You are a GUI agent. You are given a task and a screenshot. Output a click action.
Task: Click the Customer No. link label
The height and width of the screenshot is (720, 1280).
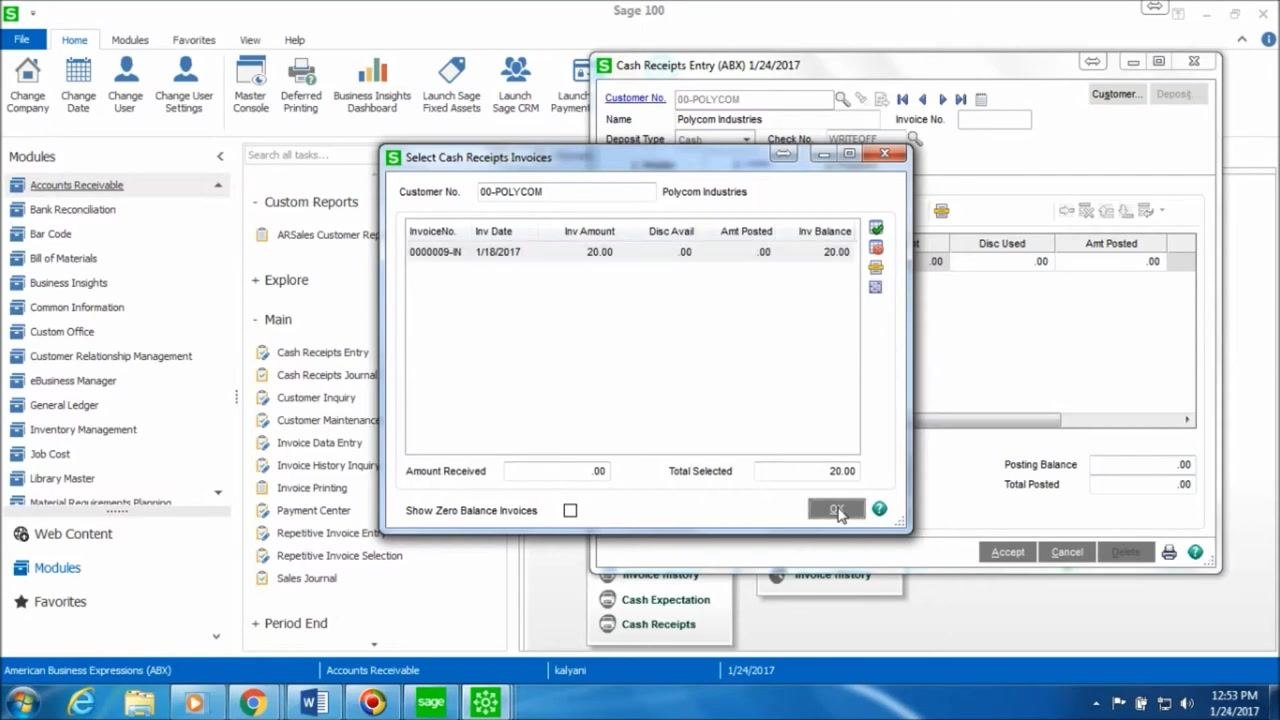(635, 98)
